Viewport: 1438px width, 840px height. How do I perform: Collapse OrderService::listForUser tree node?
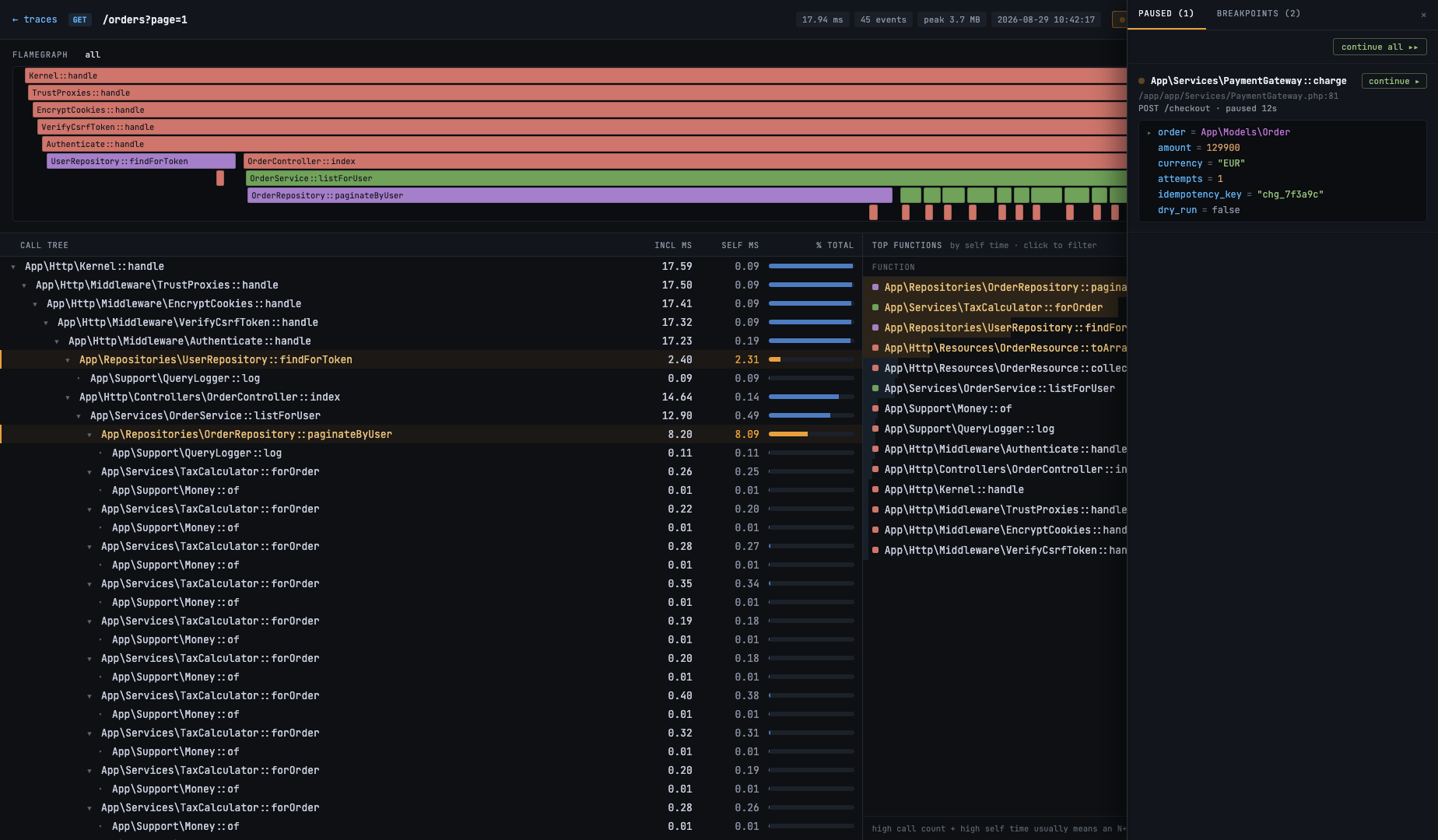(x=79, y=416)
